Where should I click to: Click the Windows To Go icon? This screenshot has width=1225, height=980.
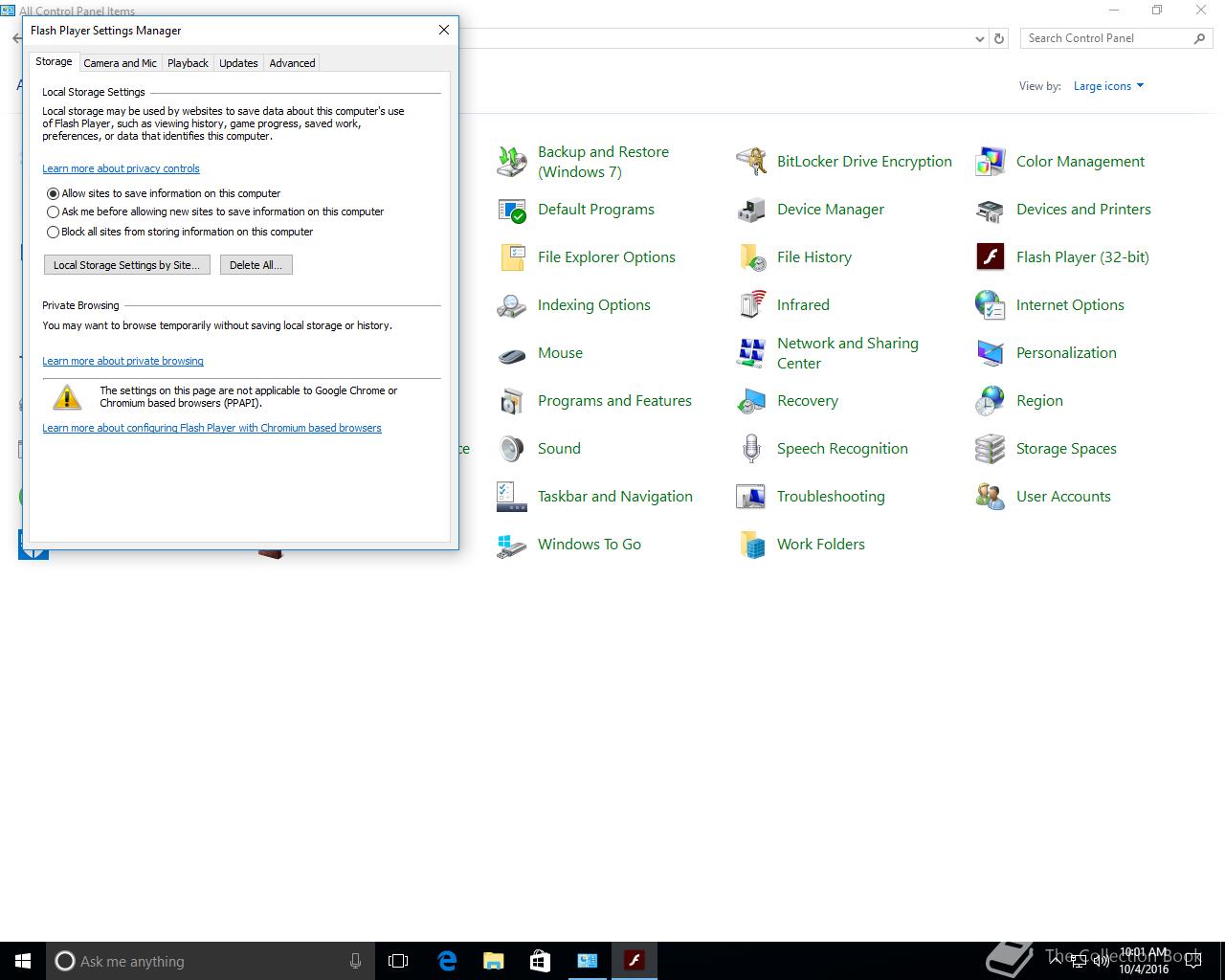[x=512, y=545]
